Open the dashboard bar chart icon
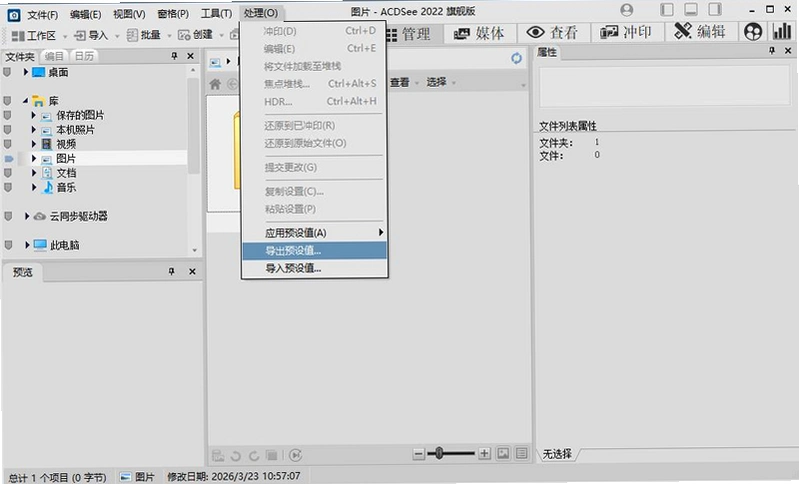The height and width of the screenshot is (484, 799). 782,32
